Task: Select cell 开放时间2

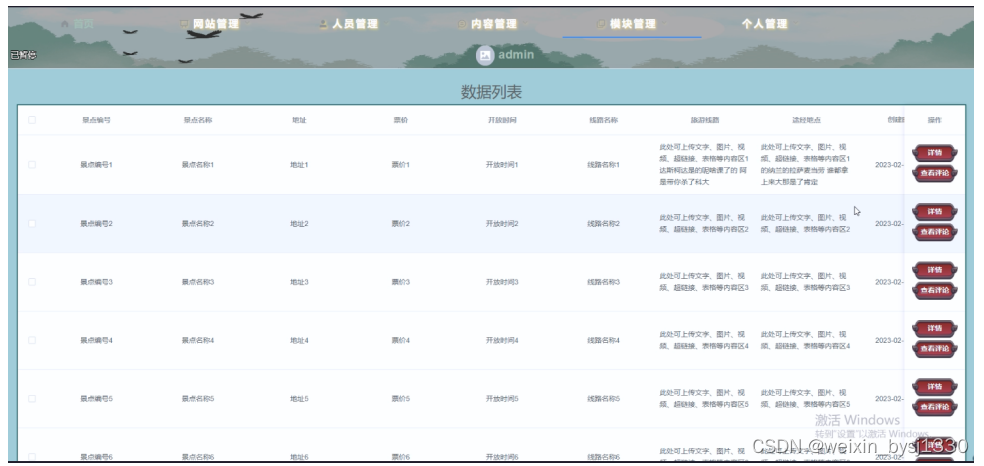Action: point(502,223)
